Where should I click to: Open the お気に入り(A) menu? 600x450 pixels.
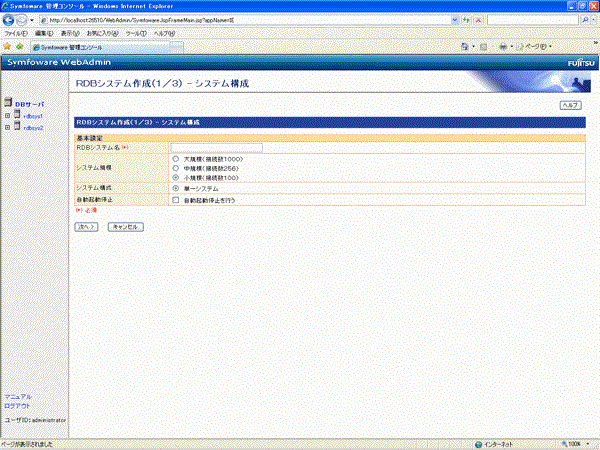(x=102, y=34)
